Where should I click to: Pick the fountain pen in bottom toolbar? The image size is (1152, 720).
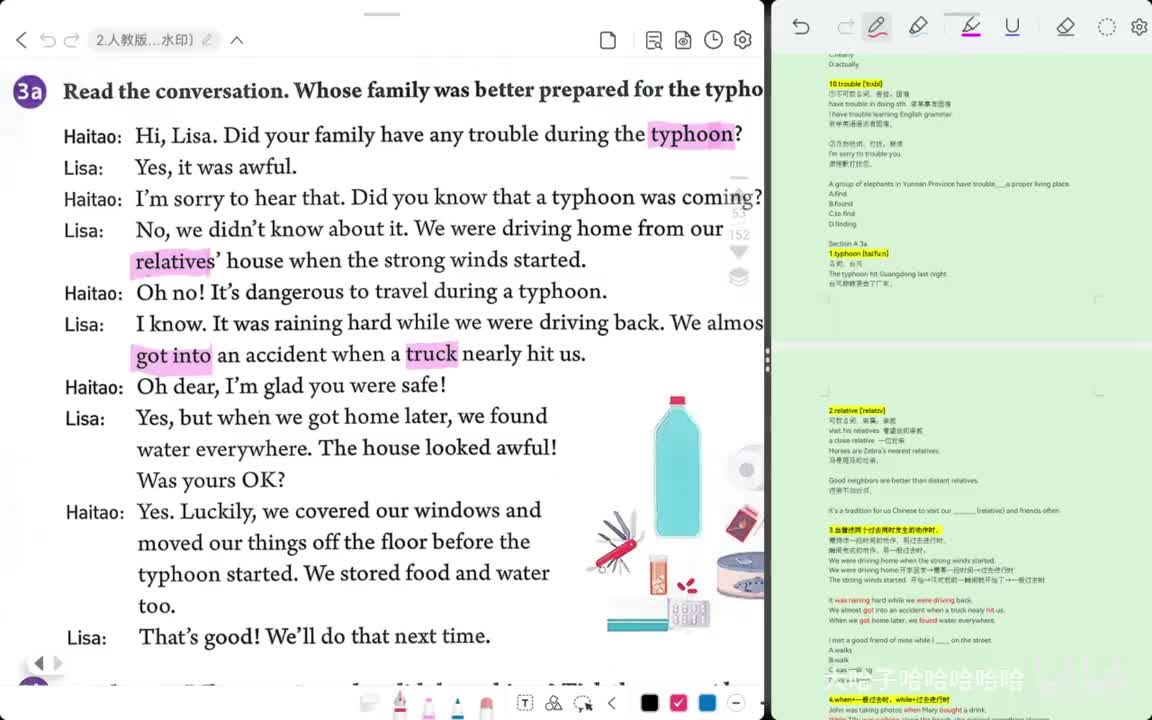point(400,703)
